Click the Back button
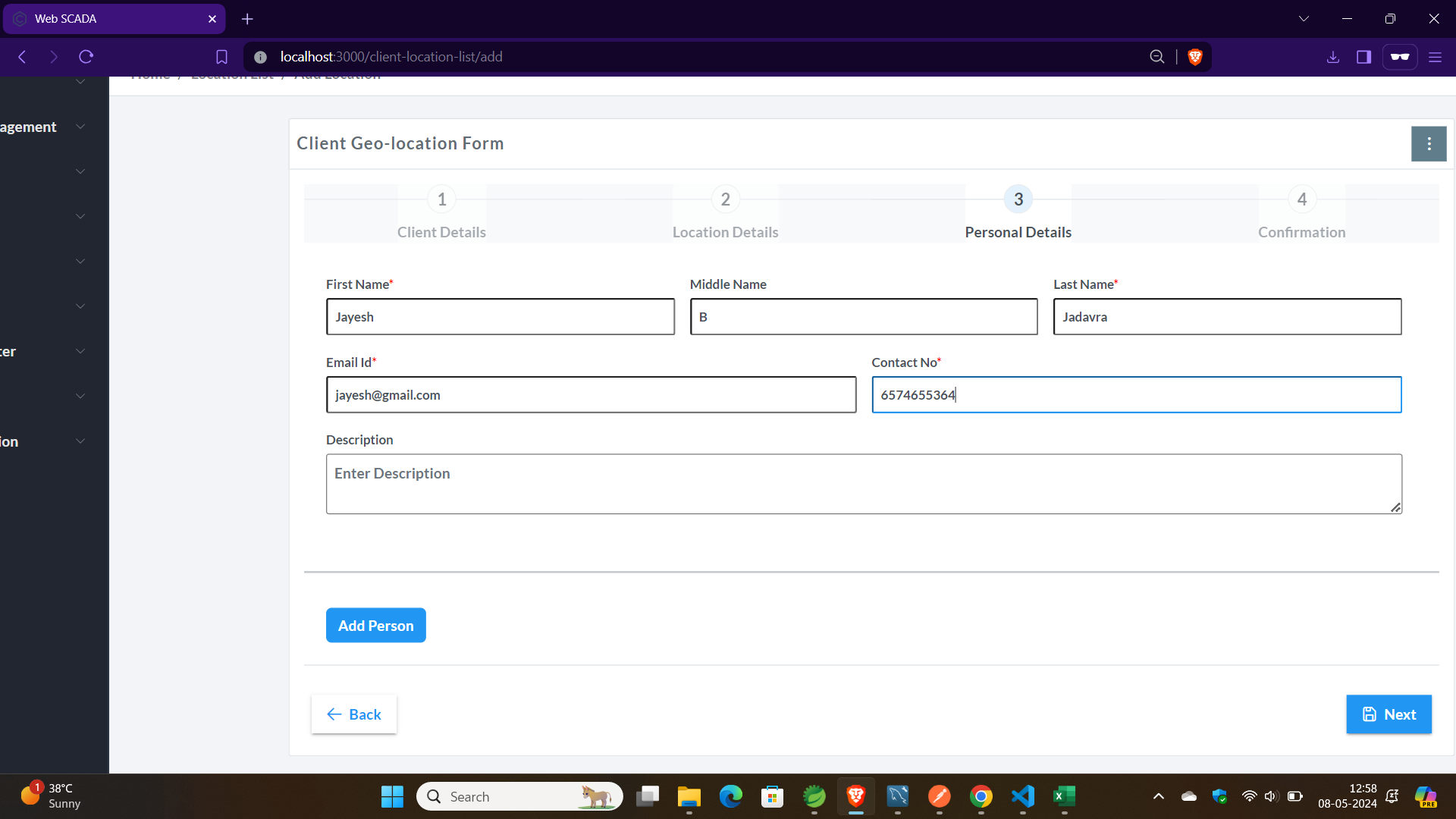Viewport: 1456px width, 819px height. pyautogui.click(x=354, y=714)
